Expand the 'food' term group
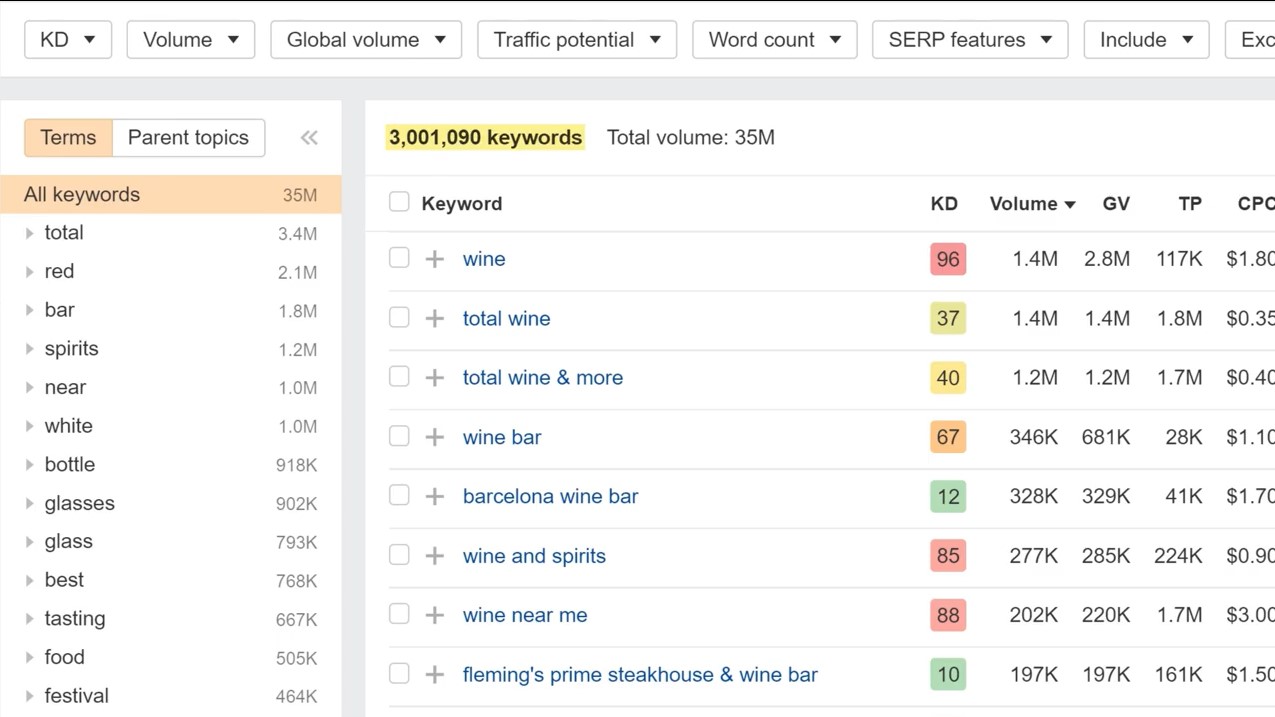Screen dimensions: 1275x717 click(30, 658)
